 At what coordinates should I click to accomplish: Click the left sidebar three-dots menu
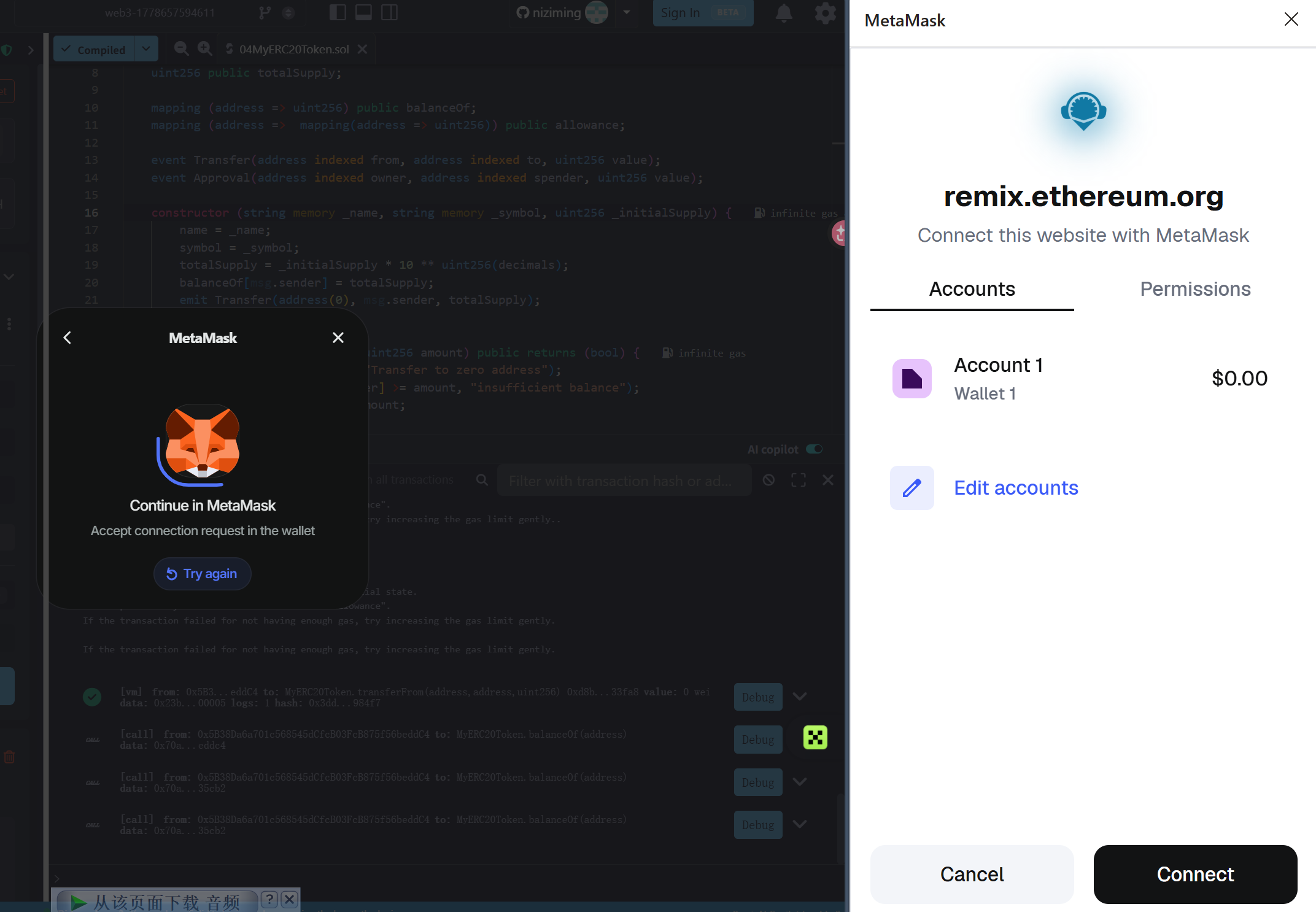9,323
